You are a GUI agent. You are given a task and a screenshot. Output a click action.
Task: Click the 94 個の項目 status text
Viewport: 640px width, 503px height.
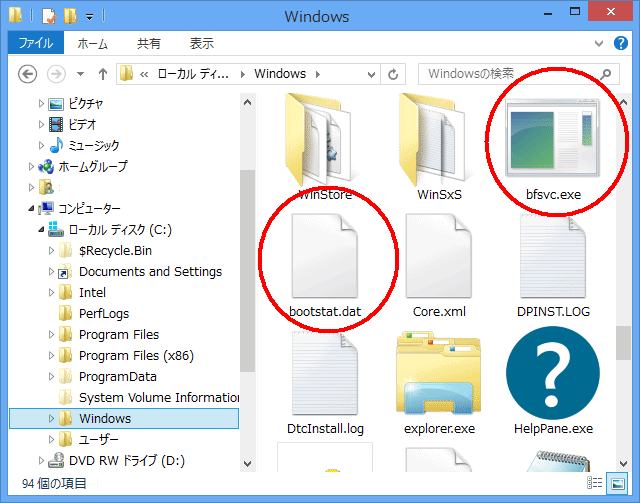tap(54, 483)
